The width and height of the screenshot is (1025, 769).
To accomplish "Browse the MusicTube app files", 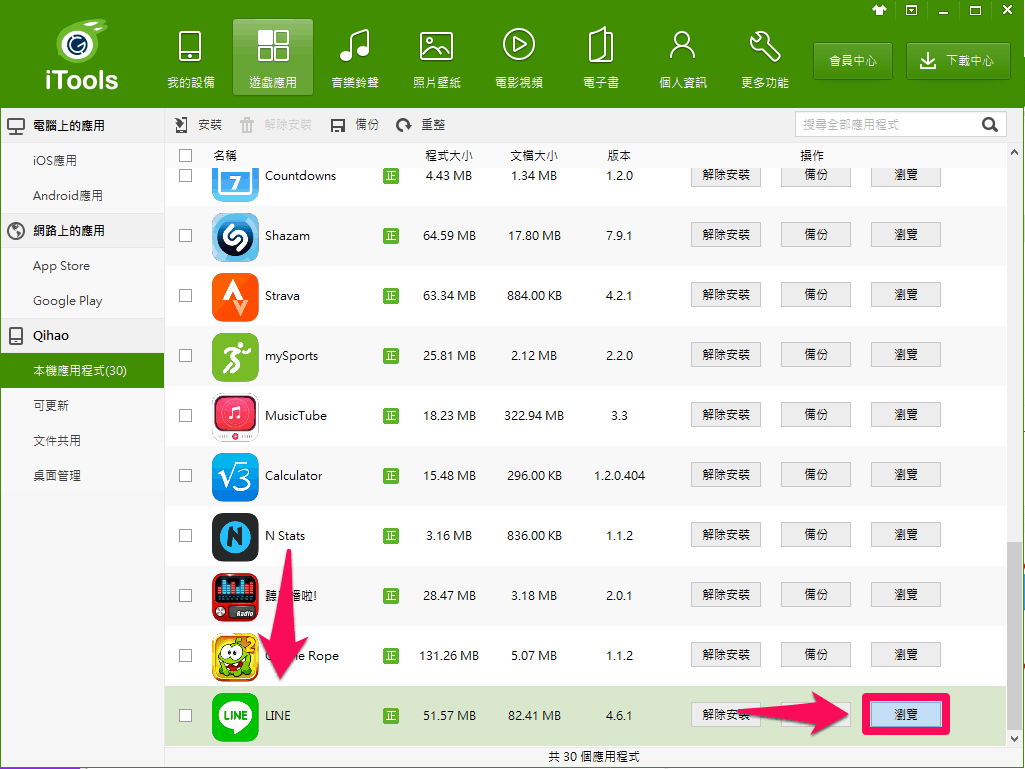I will [x=906, y=415].
